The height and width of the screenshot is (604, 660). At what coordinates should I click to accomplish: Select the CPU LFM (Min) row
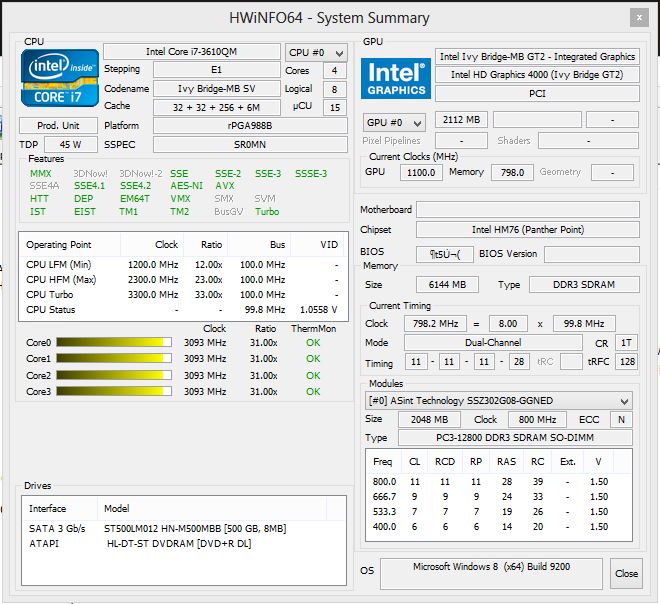coord(183,265)
